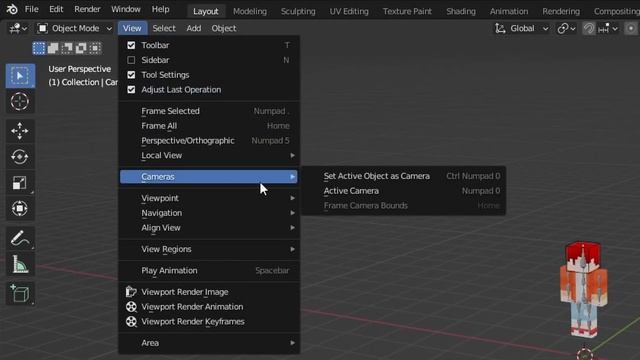
Task: Uncheck the Tool Settings checkbox
Action: (131, 75)
